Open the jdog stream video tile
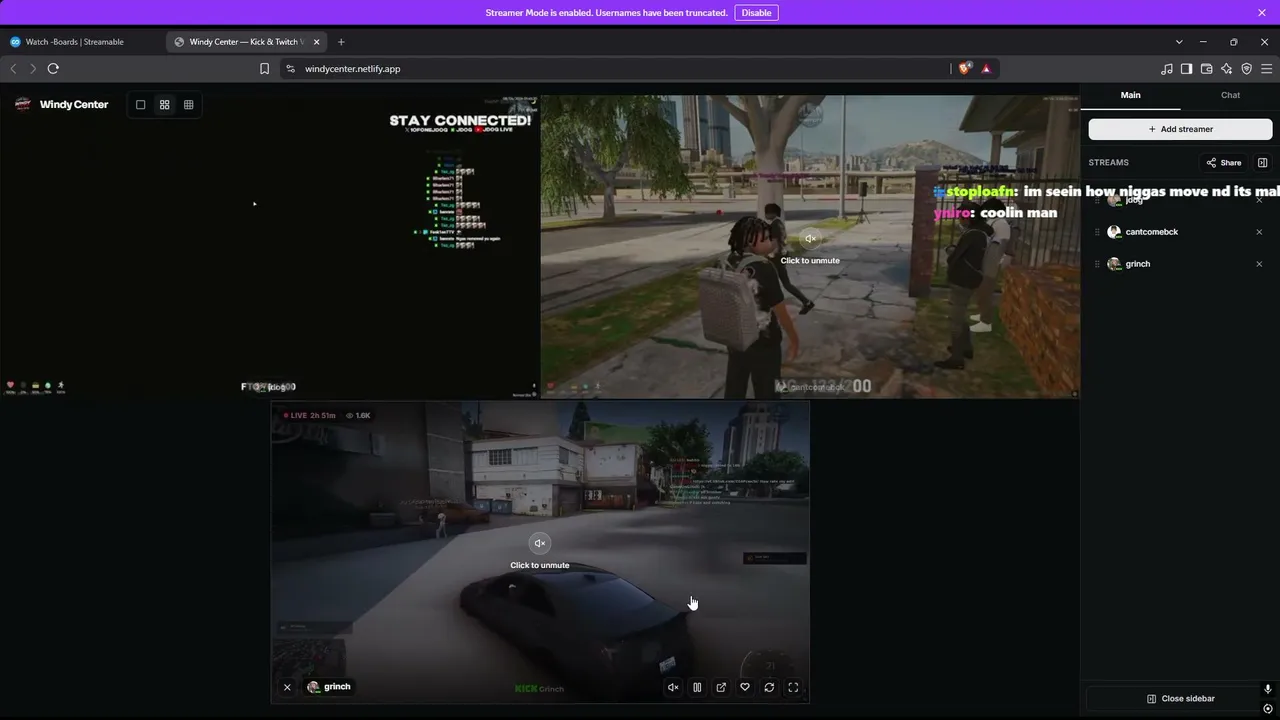Viewport: 1280px width, 720px height. click(270, 247)
